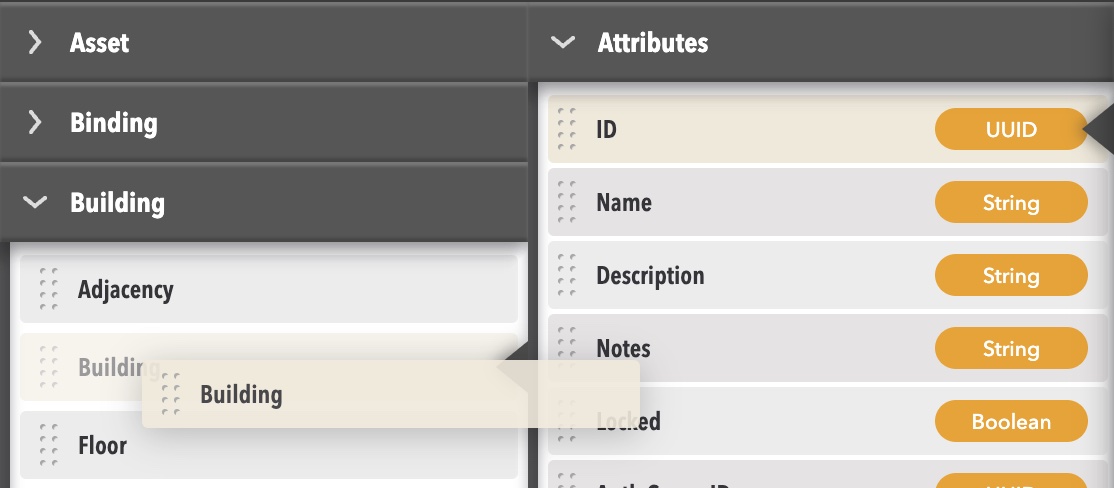Click the String type badge for Name
The width and height of the screenshot is (1114, 488).
[1010, 203]
